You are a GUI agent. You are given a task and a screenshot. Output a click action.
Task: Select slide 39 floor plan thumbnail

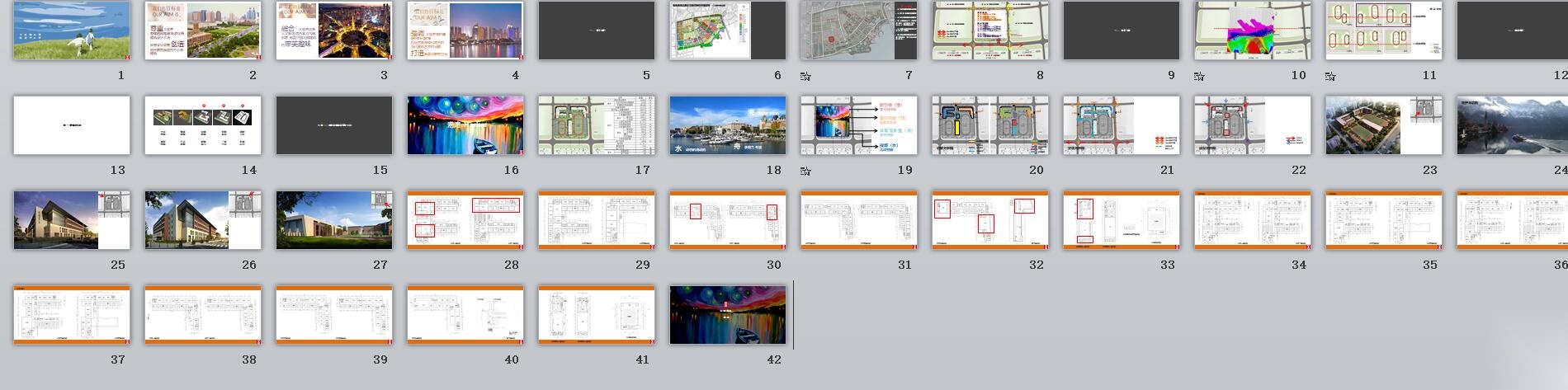[x=334, y=315]
